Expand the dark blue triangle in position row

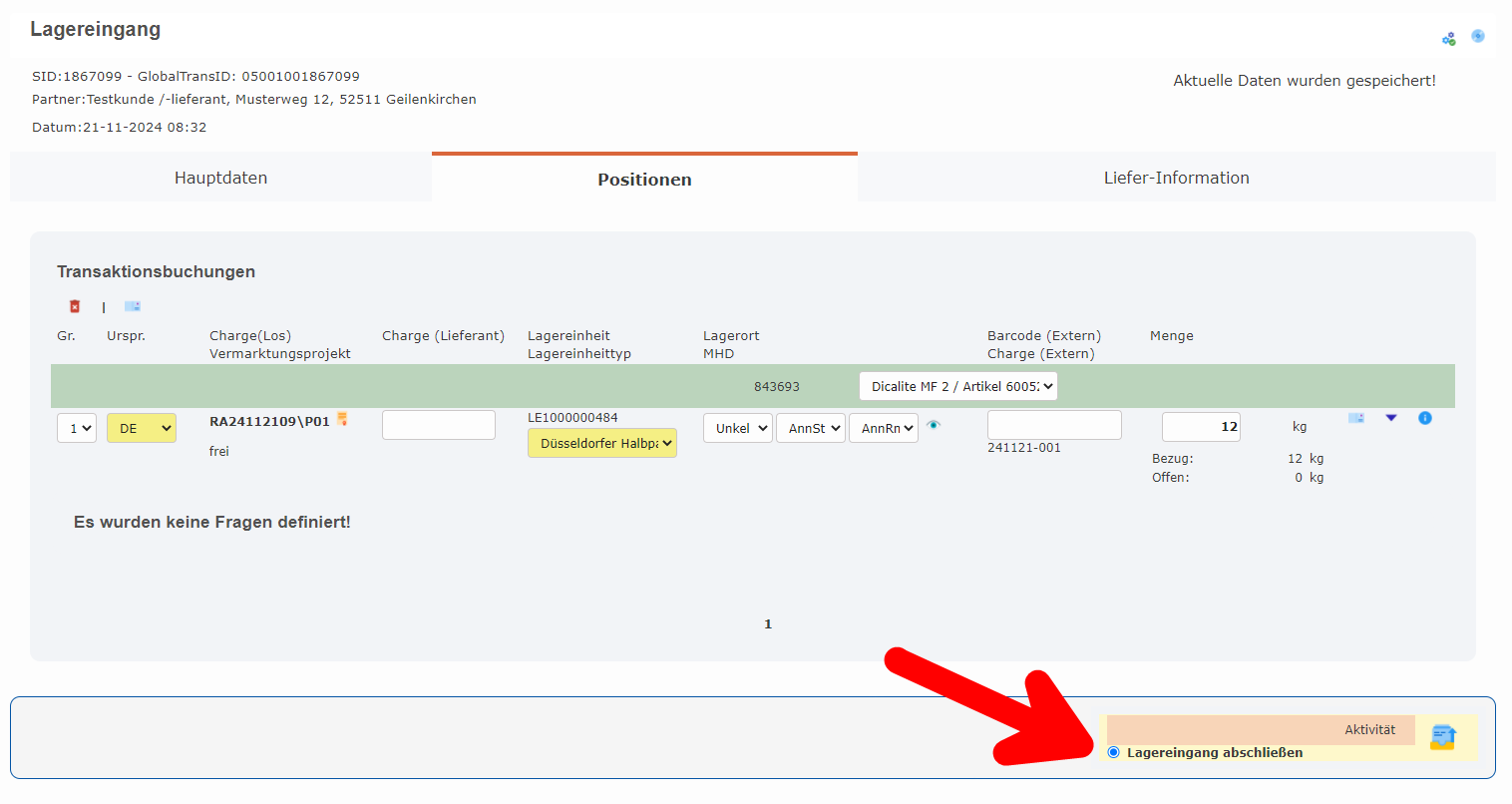tap(1391, 418)
